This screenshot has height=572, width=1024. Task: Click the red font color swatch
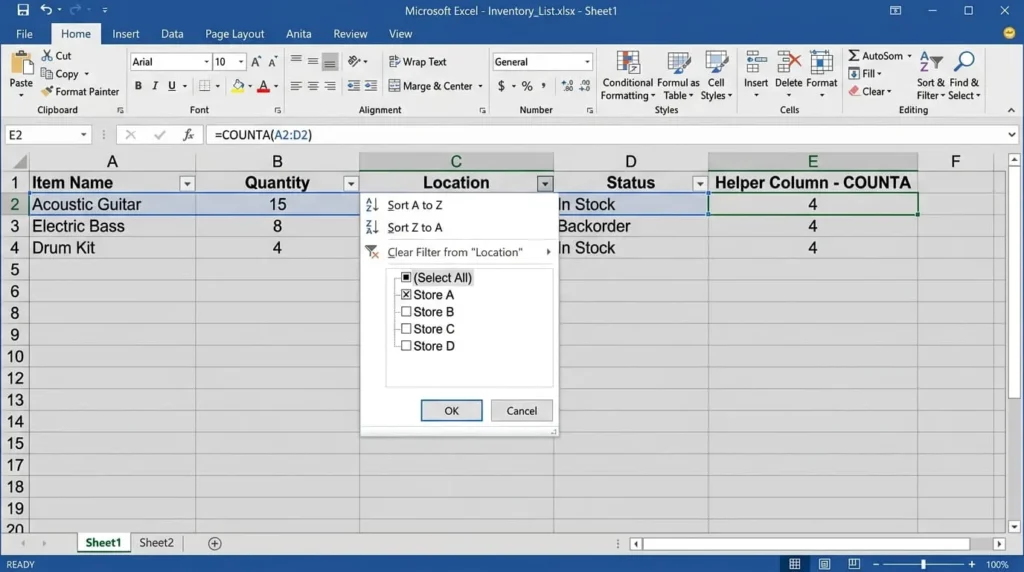pyautogui.click(x=263, y=86)
